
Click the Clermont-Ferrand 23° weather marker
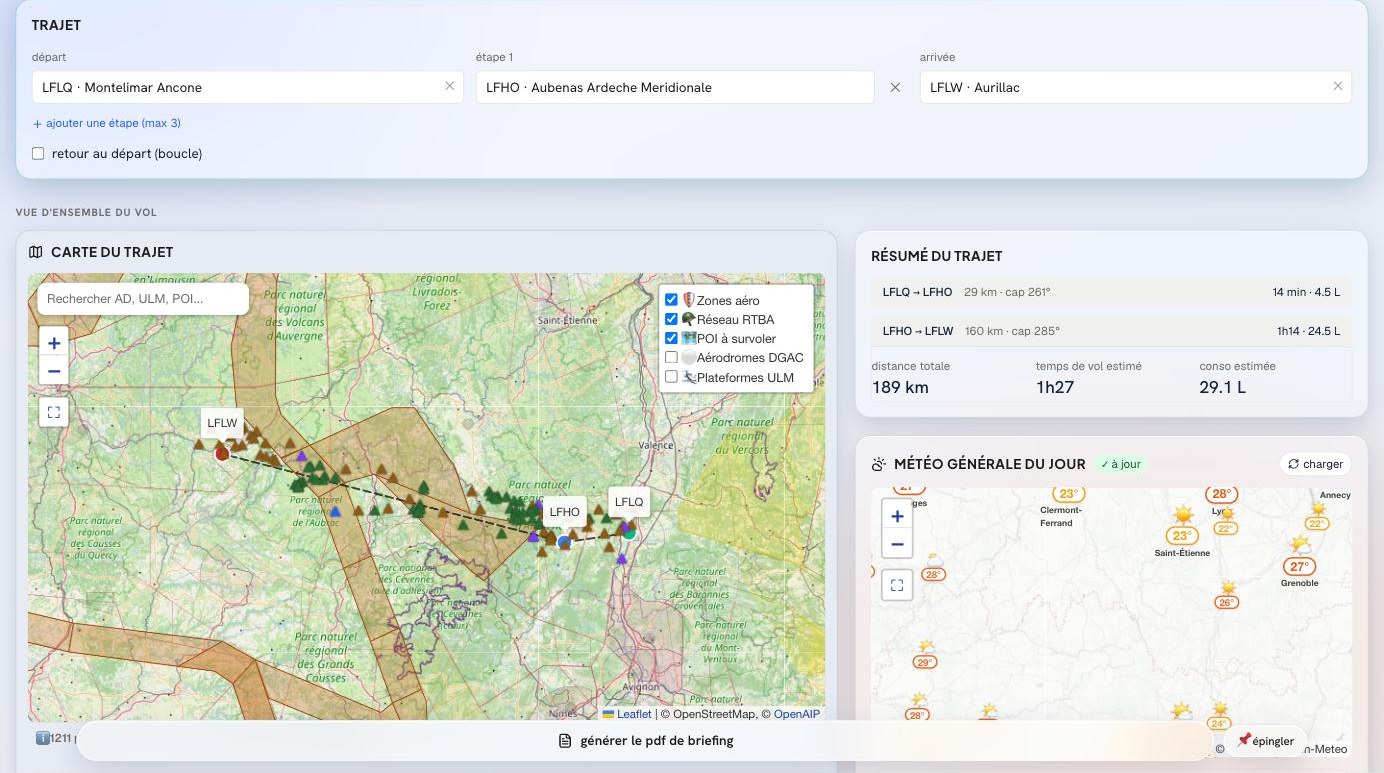click(x=1068, y=494)
